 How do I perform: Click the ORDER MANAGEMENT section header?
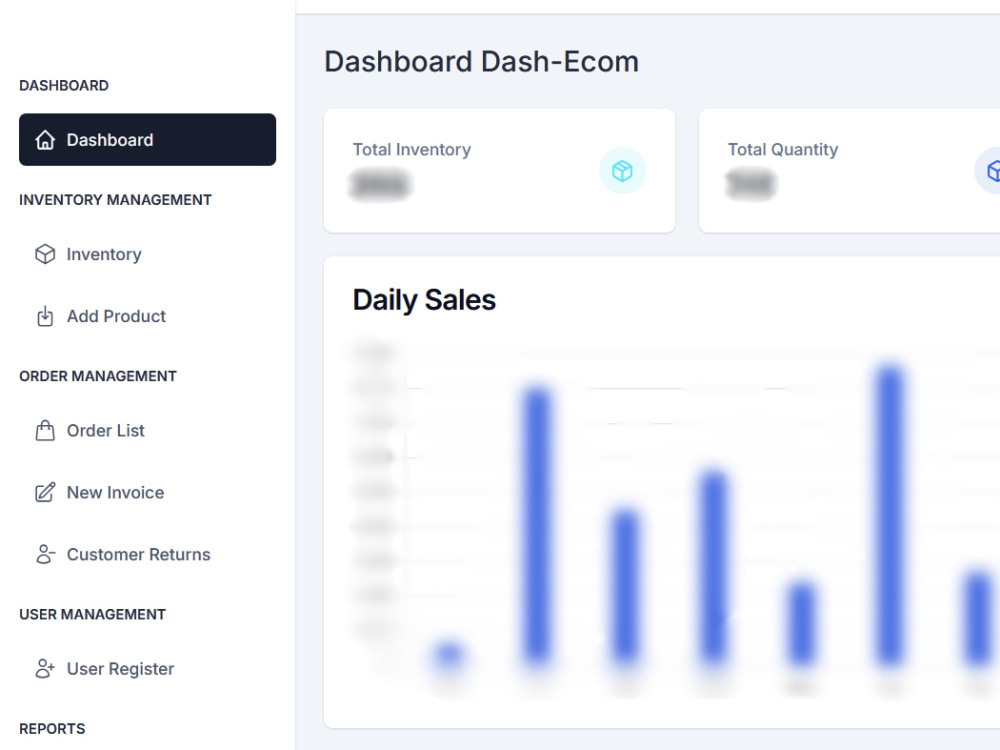(x=98, y=376)
